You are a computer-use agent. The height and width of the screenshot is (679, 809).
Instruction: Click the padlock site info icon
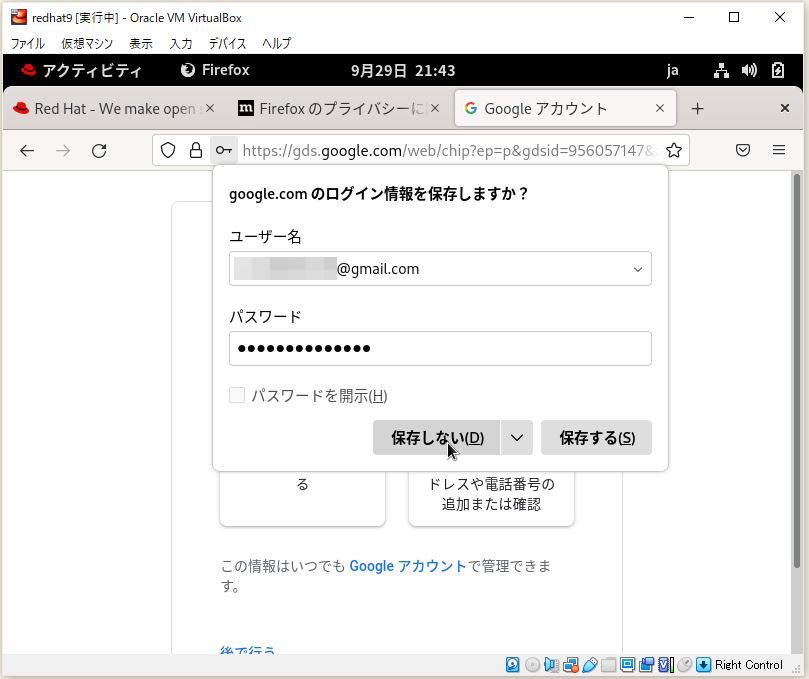click(196, 150)
